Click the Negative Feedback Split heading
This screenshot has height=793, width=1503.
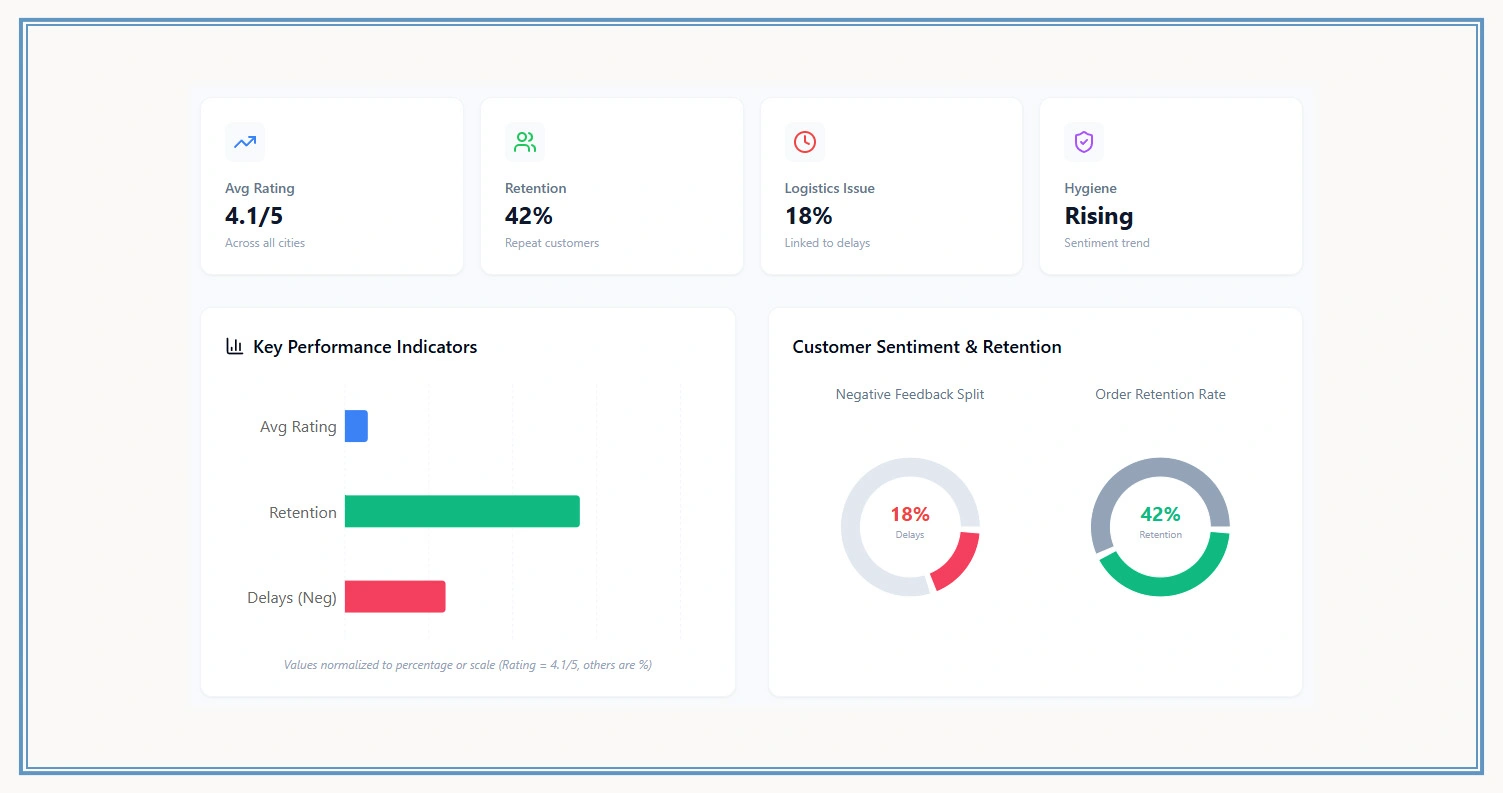click(x=909, y=394)
